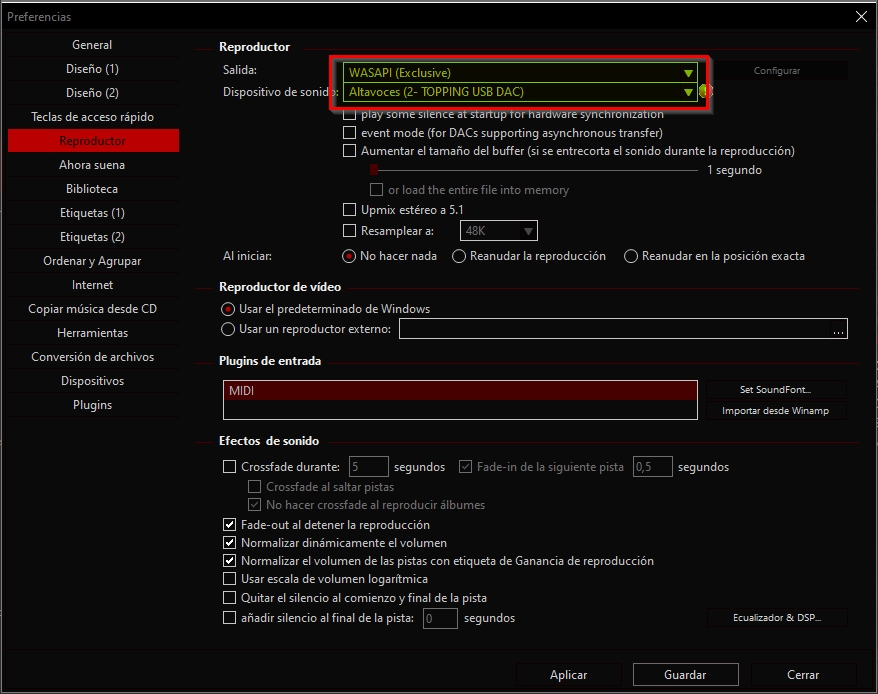Click the añadir silencio seconds field
Image resolution: width=878 pixels, height=694 pixels.
[440, 618]
